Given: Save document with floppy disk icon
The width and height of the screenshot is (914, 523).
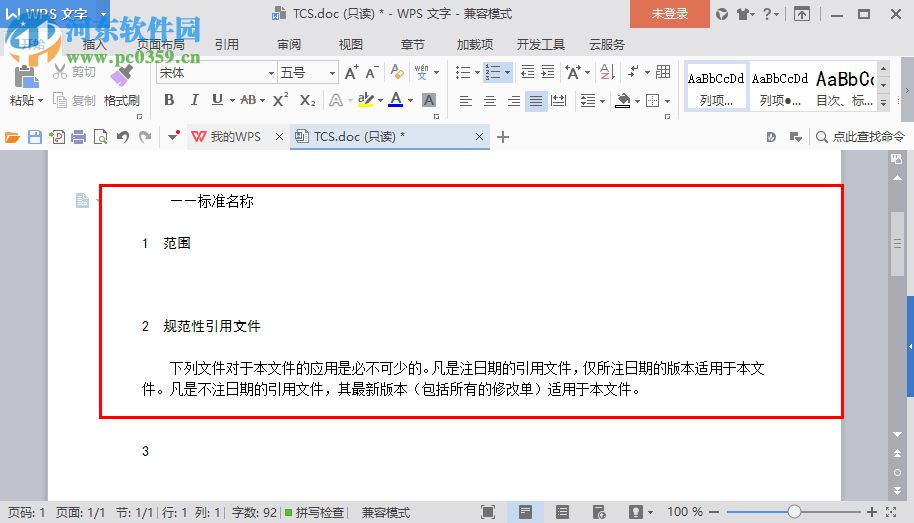Looking at the screenshot, I should 35,137.
